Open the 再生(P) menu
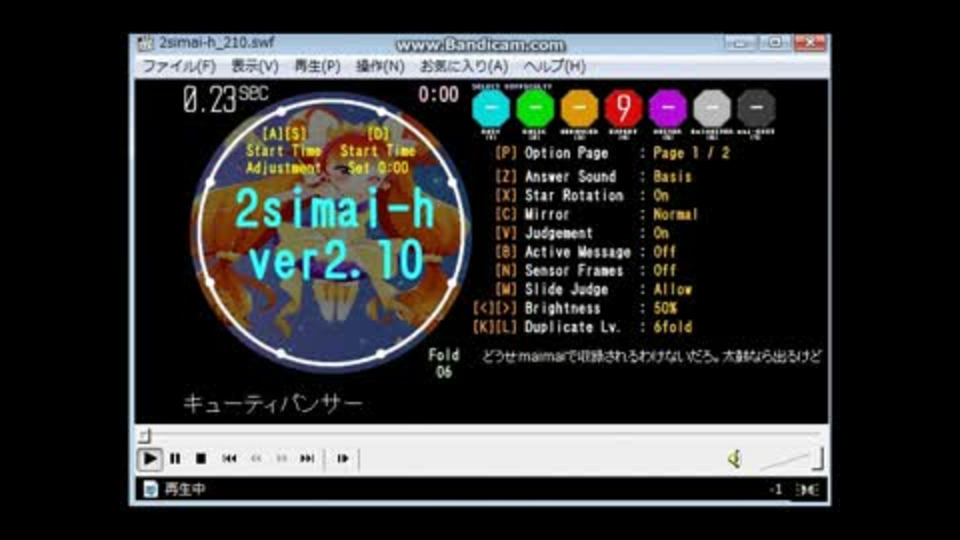 click(317, 66)
